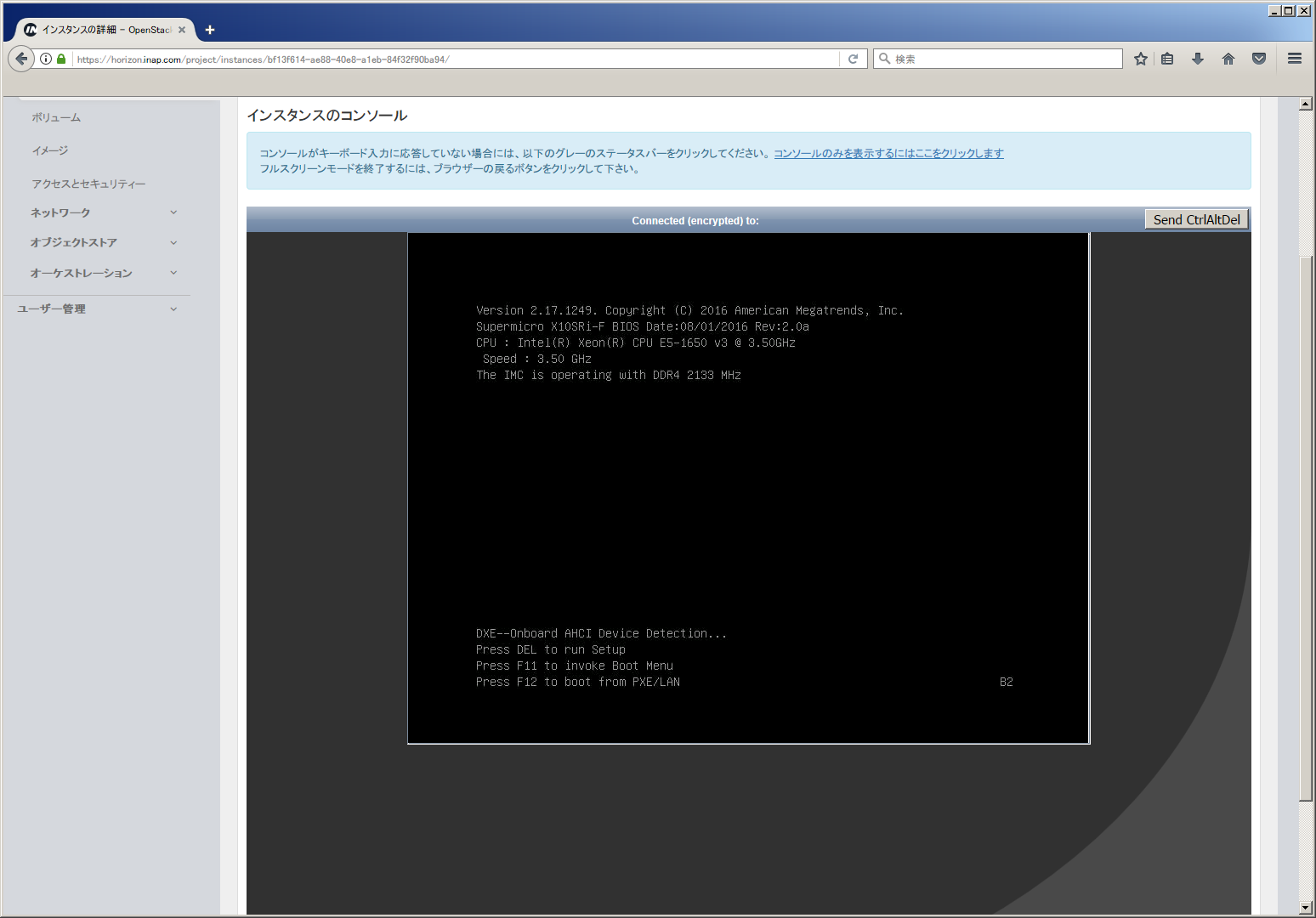Image resolution: width=1316 pixels, height=918 pixels.
Task: Click 'Press F11 to invoke Boot Menu' line
Action: [x=575, y=666]
